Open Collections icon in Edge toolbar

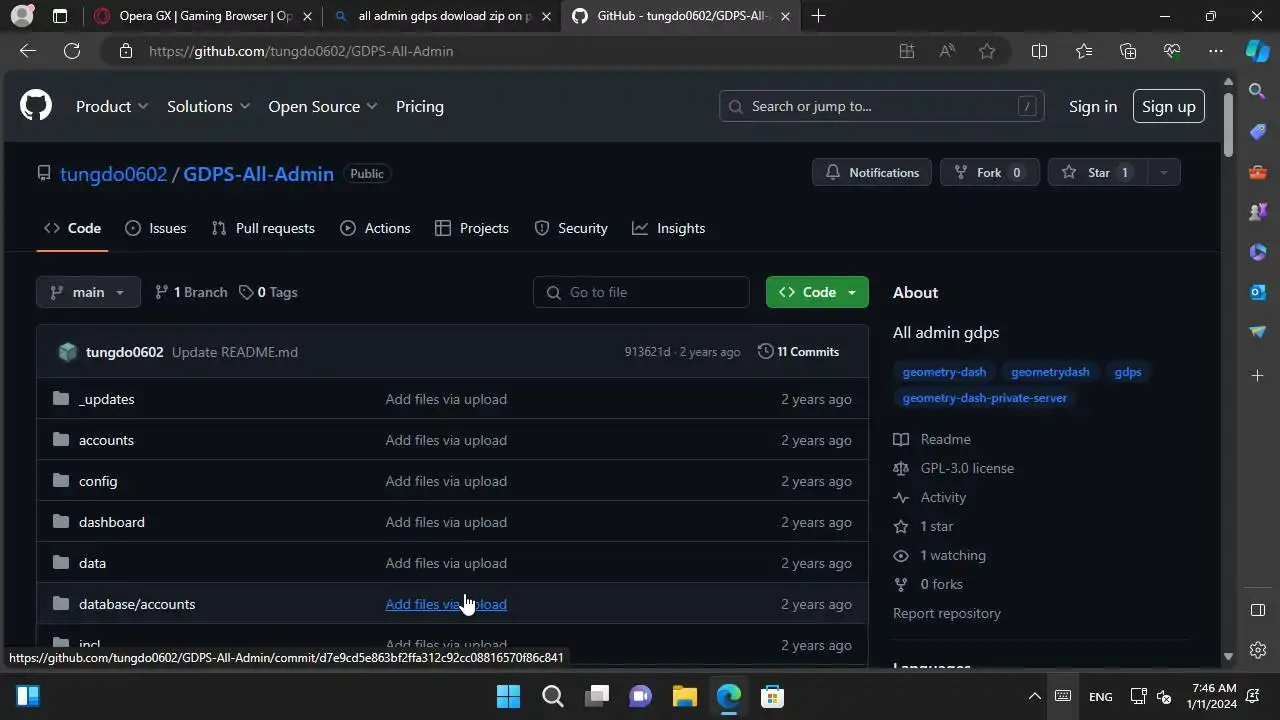(1128, 51)
